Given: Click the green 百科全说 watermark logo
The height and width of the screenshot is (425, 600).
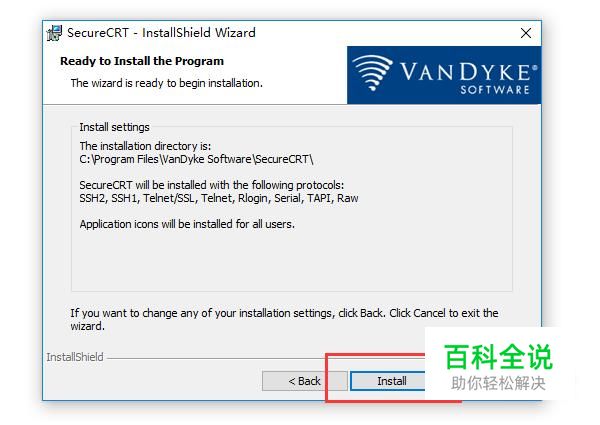Looking at the screenshot, I should point(498,357).
